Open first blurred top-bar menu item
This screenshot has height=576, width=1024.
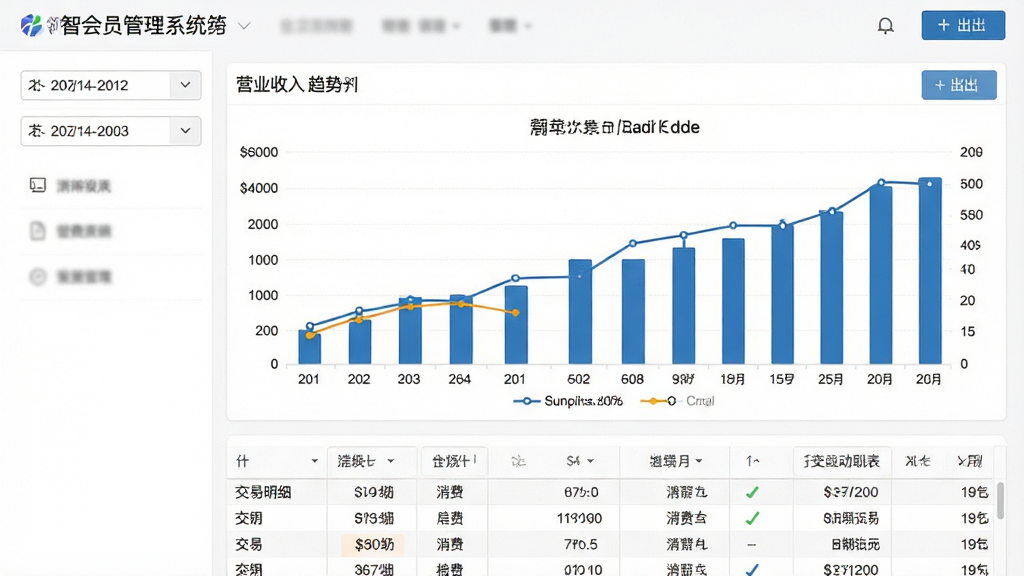coord(317,25)
